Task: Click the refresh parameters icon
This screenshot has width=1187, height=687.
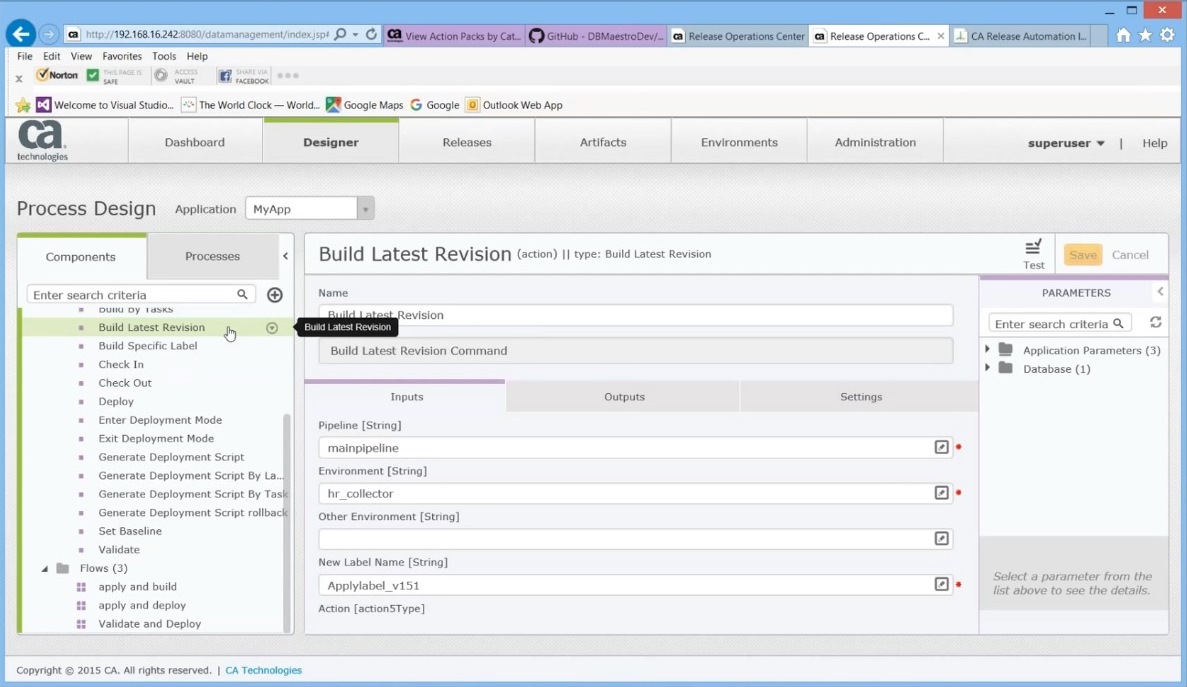Action: coord(1155,323)
